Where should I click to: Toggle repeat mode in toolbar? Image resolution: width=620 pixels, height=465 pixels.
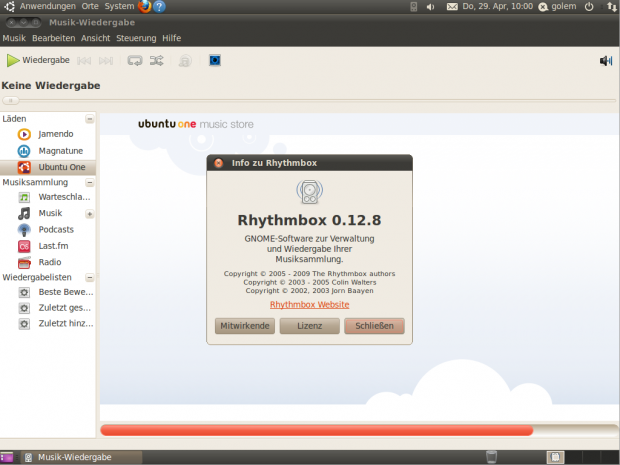click(x=135, y=60)
